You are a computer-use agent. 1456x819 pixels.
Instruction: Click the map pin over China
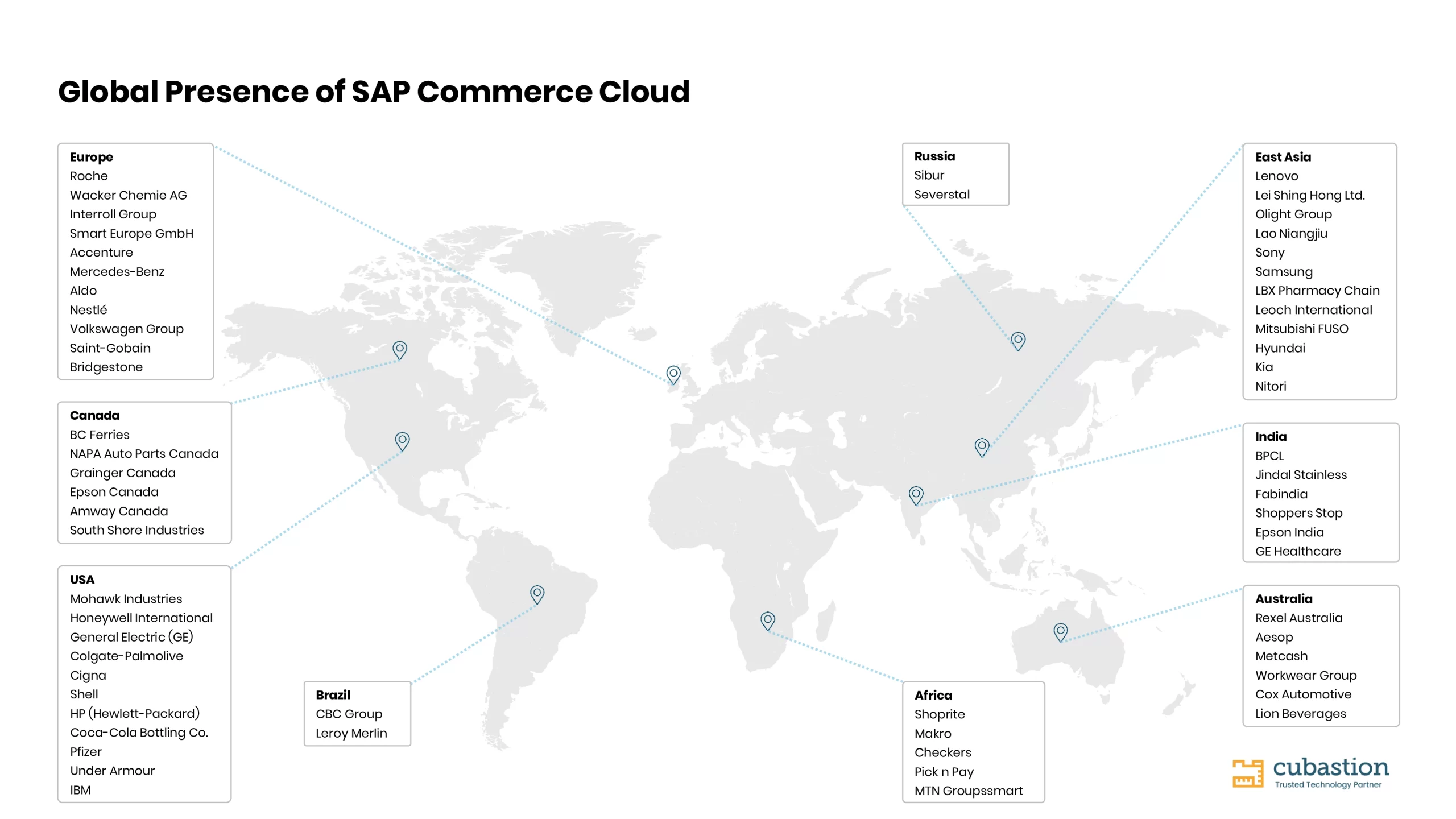point(982,447)
